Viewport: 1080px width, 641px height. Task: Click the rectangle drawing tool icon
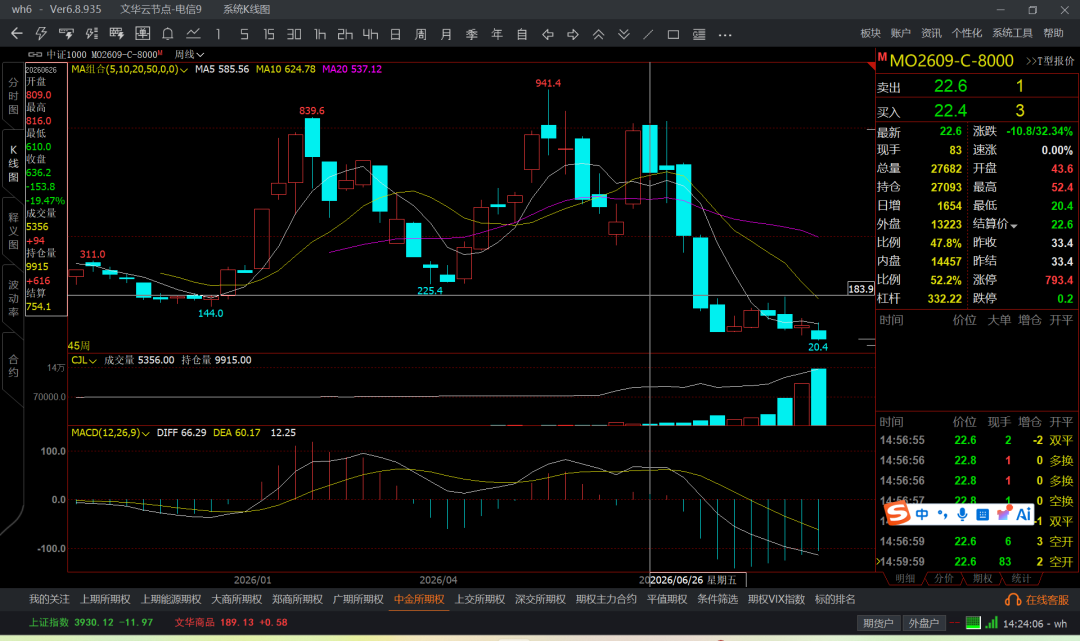[673, 34]
